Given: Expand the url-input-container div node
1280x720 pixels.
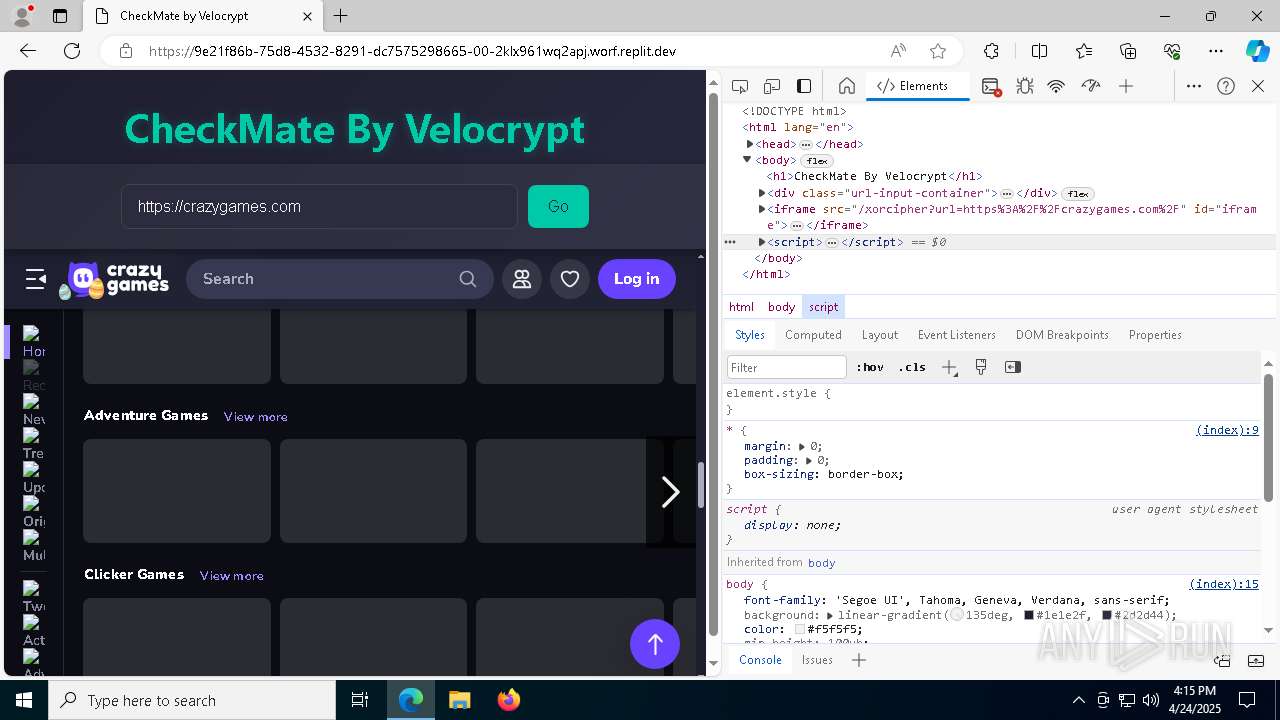Looking at the screenshot, I should (x=762, y=193).
